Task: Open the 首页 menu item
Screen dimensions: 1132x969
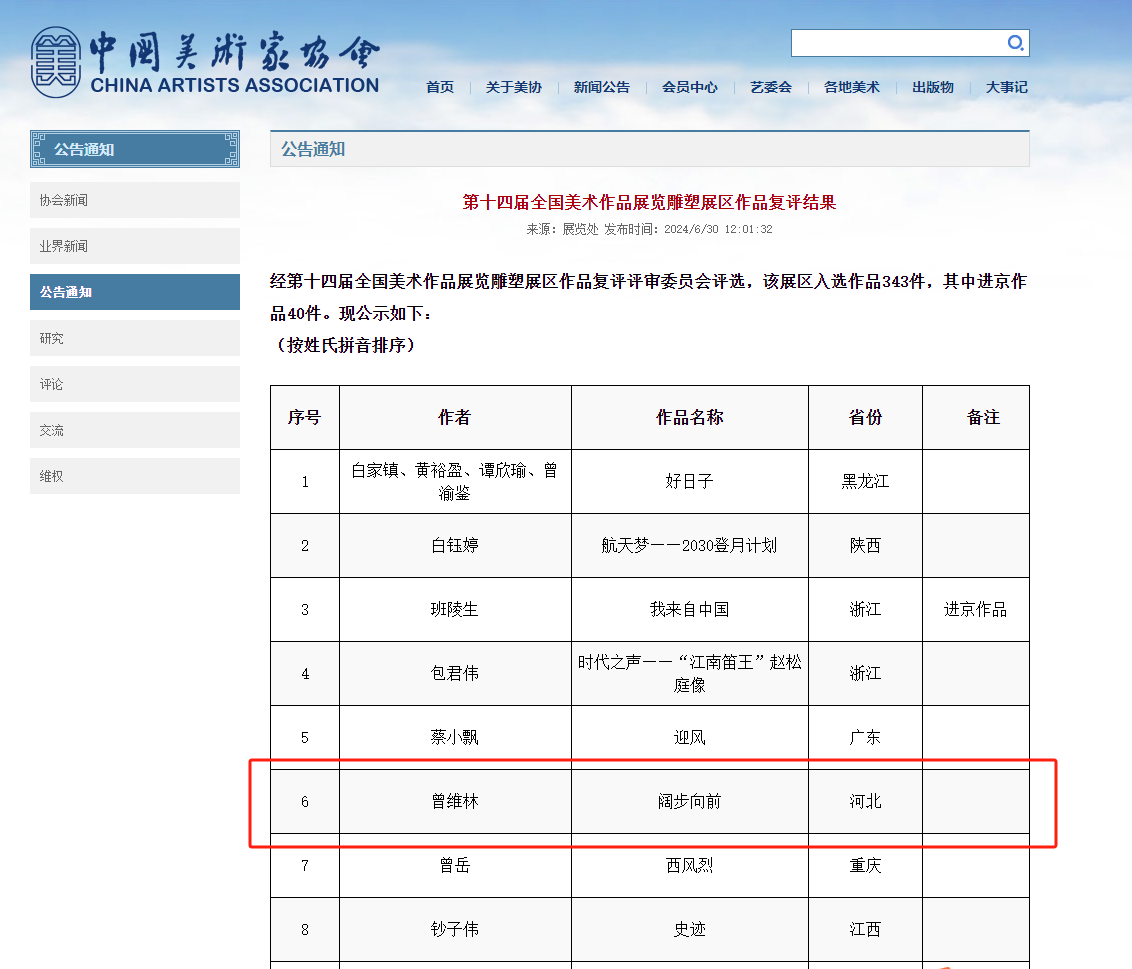Action: click(440, 87)
